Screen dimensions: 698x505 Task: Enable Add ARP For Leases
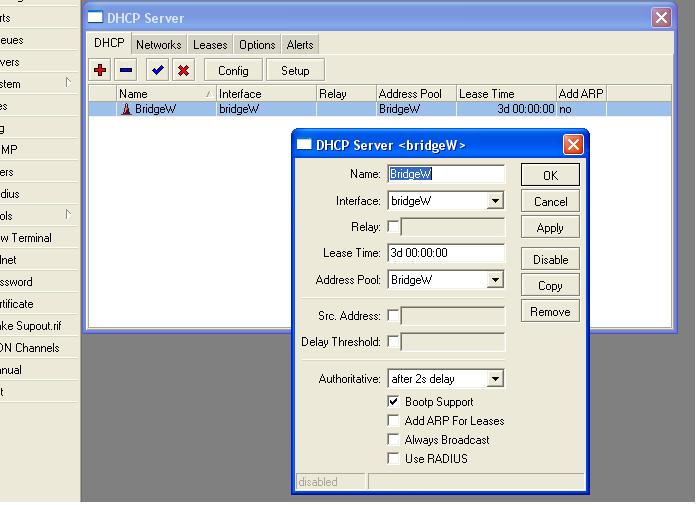[394, 421]
